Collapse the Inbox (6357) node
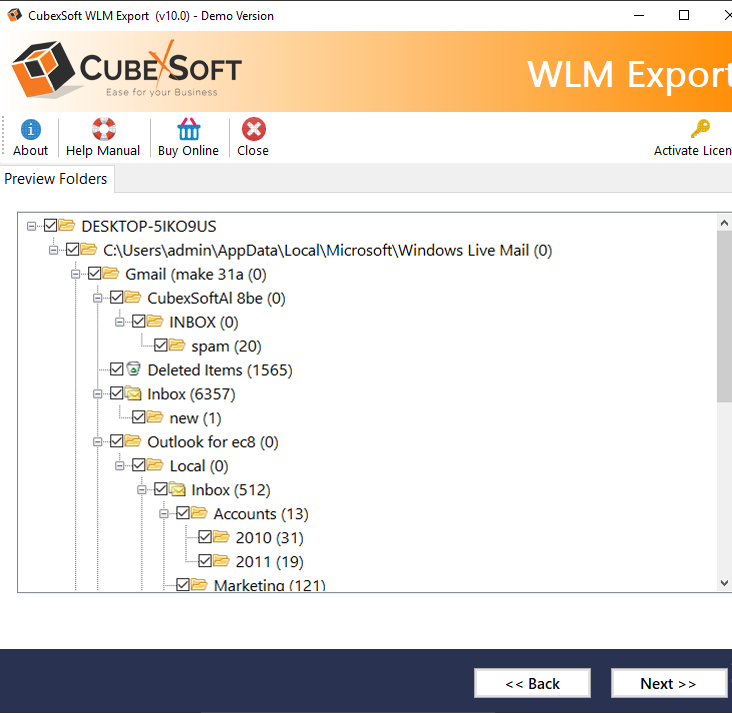 tap(97, 394)
